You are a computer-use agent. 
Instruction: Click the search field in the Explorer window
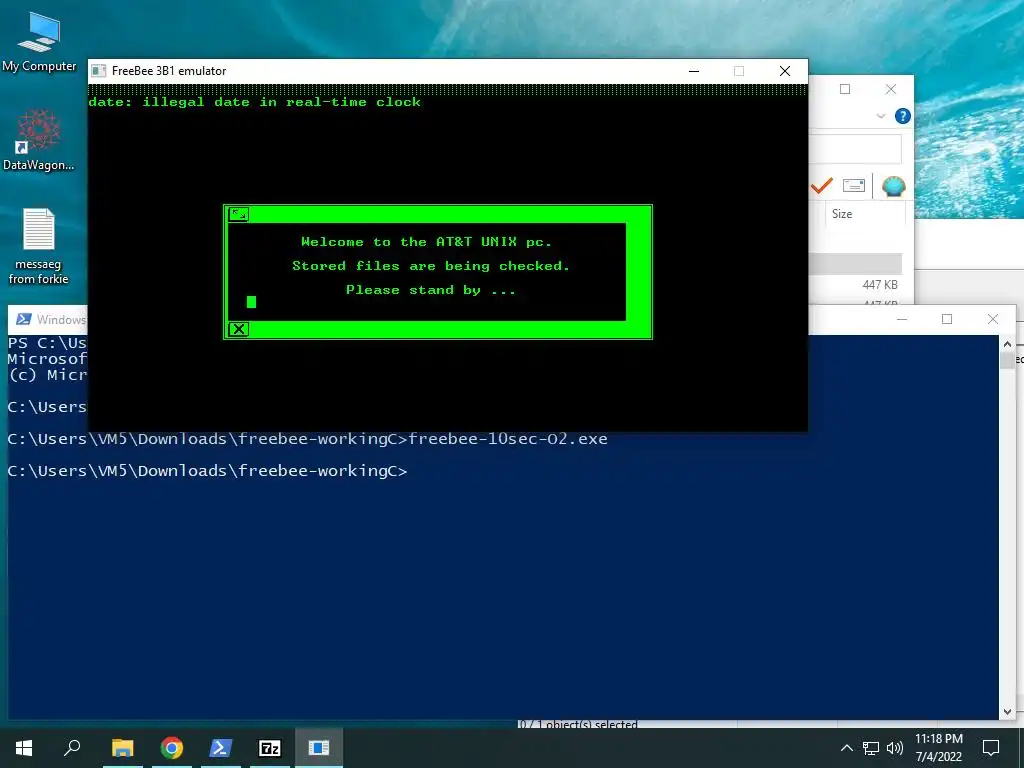tap(855, 150)
